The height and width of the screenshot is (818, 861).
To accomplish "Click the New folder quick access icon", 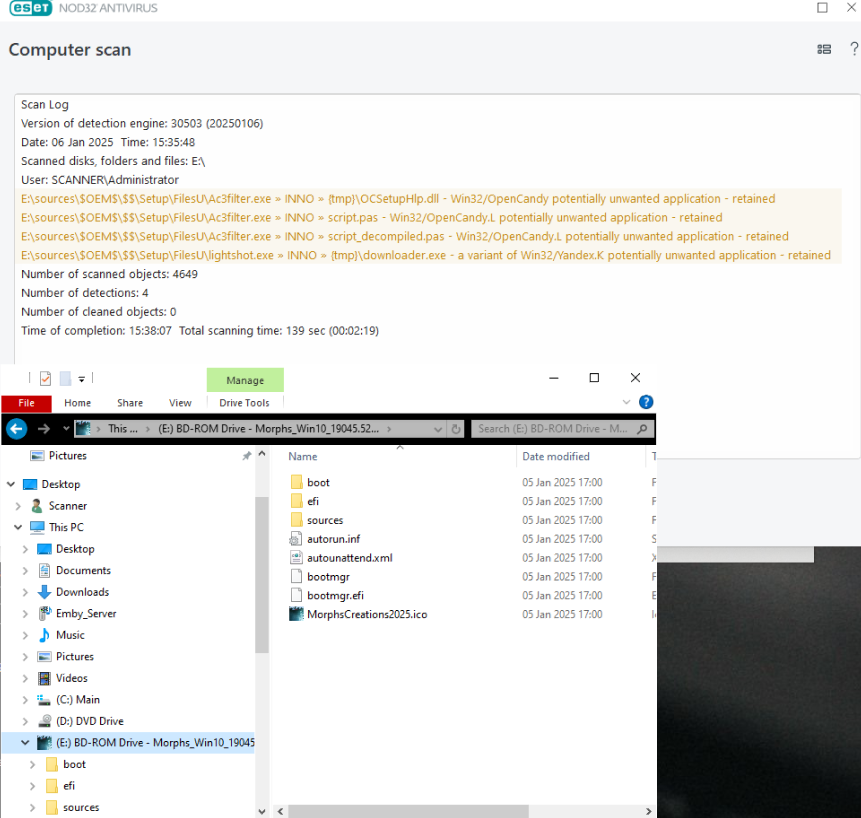I will click(x=65, y=378).
